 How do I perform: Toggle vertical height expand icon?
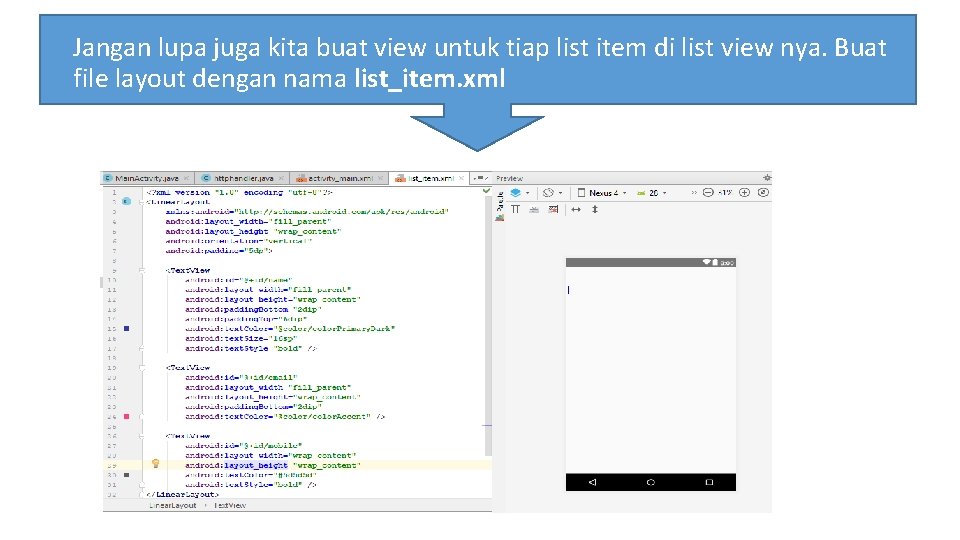594,209
